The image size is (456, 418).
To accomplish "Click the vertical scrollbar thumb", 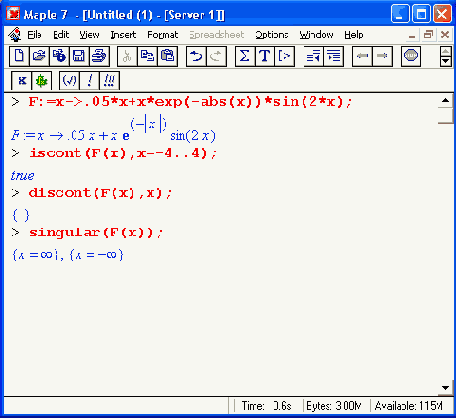I will (445, 115).
